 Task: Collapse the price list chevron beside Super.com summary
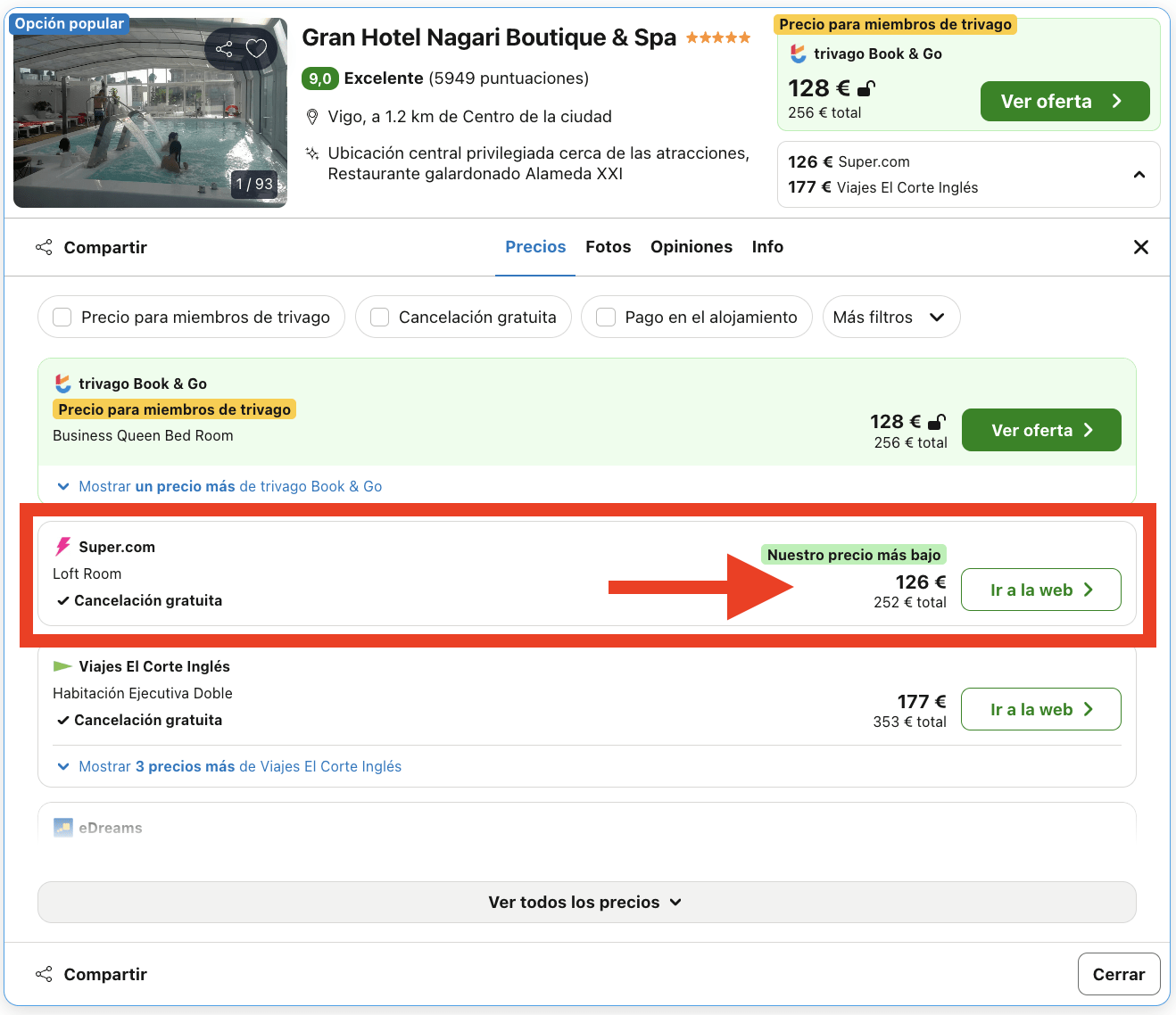[x=1139, y=175]
